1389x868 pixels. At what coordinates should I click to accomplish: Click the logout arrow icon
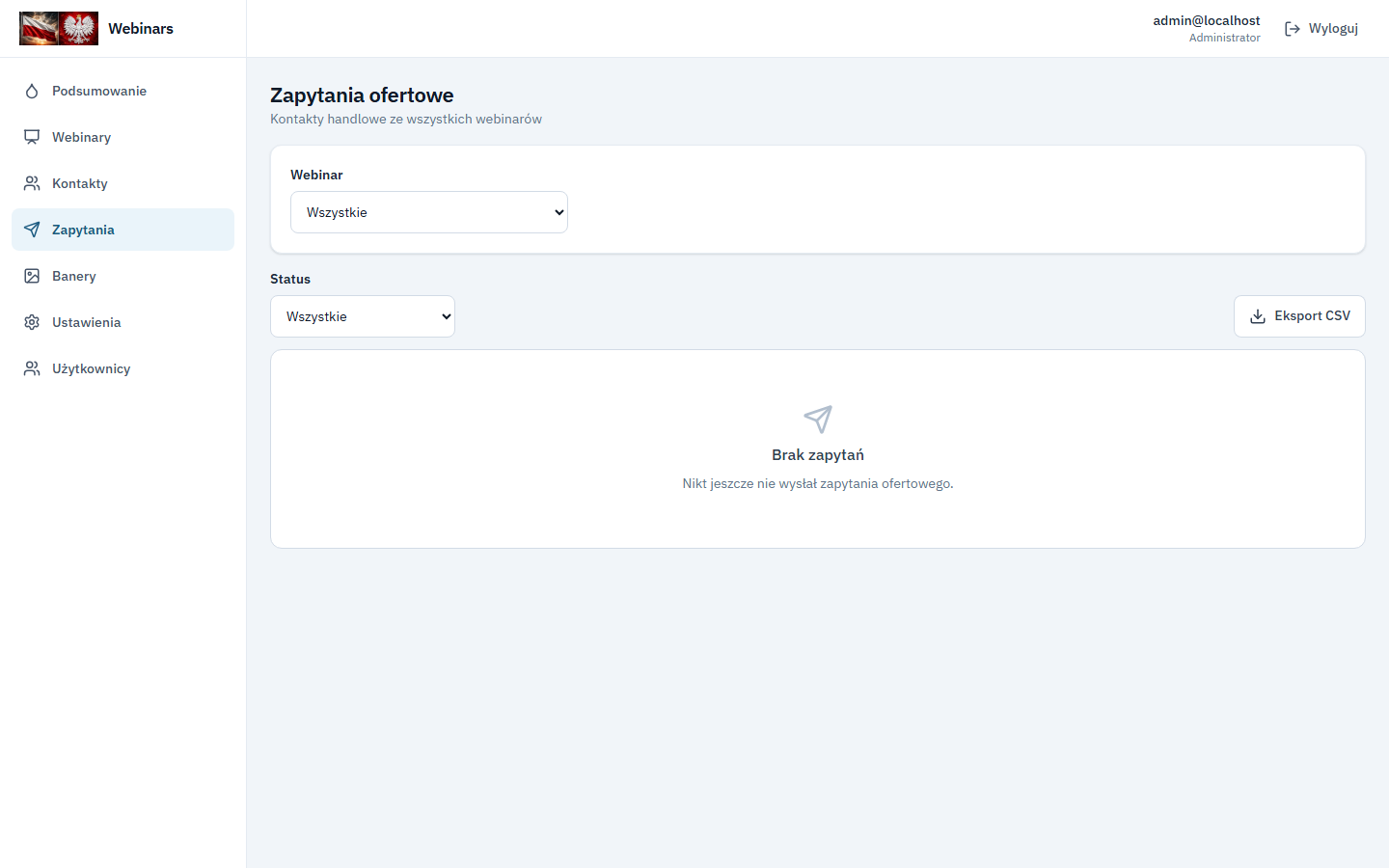(x=1293, y=29)
